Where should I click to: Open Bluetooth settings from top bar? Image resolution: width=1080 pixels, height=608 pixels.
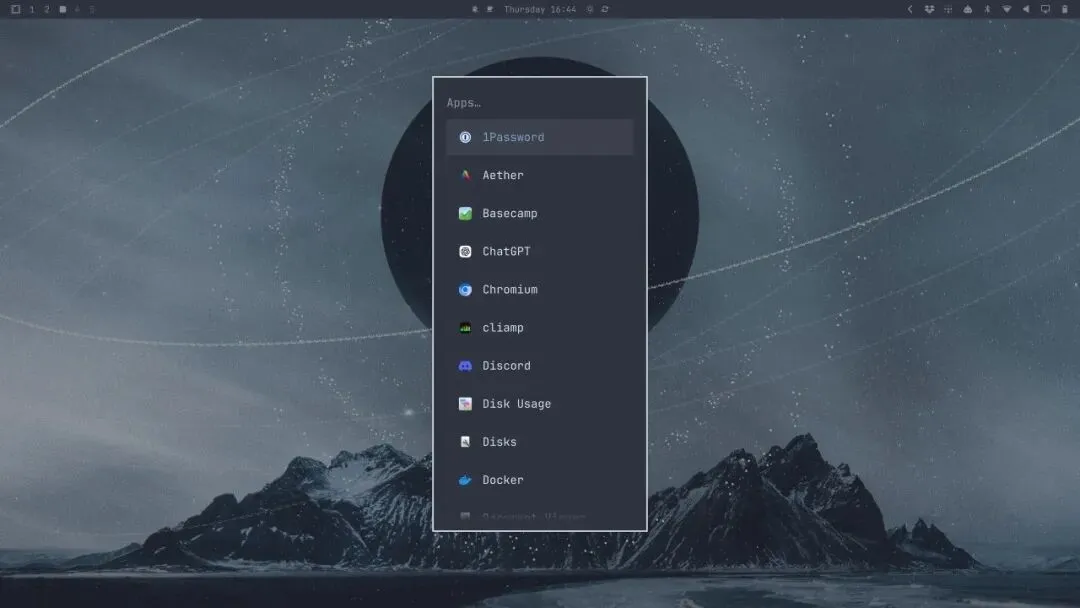(x=987, y=9)
